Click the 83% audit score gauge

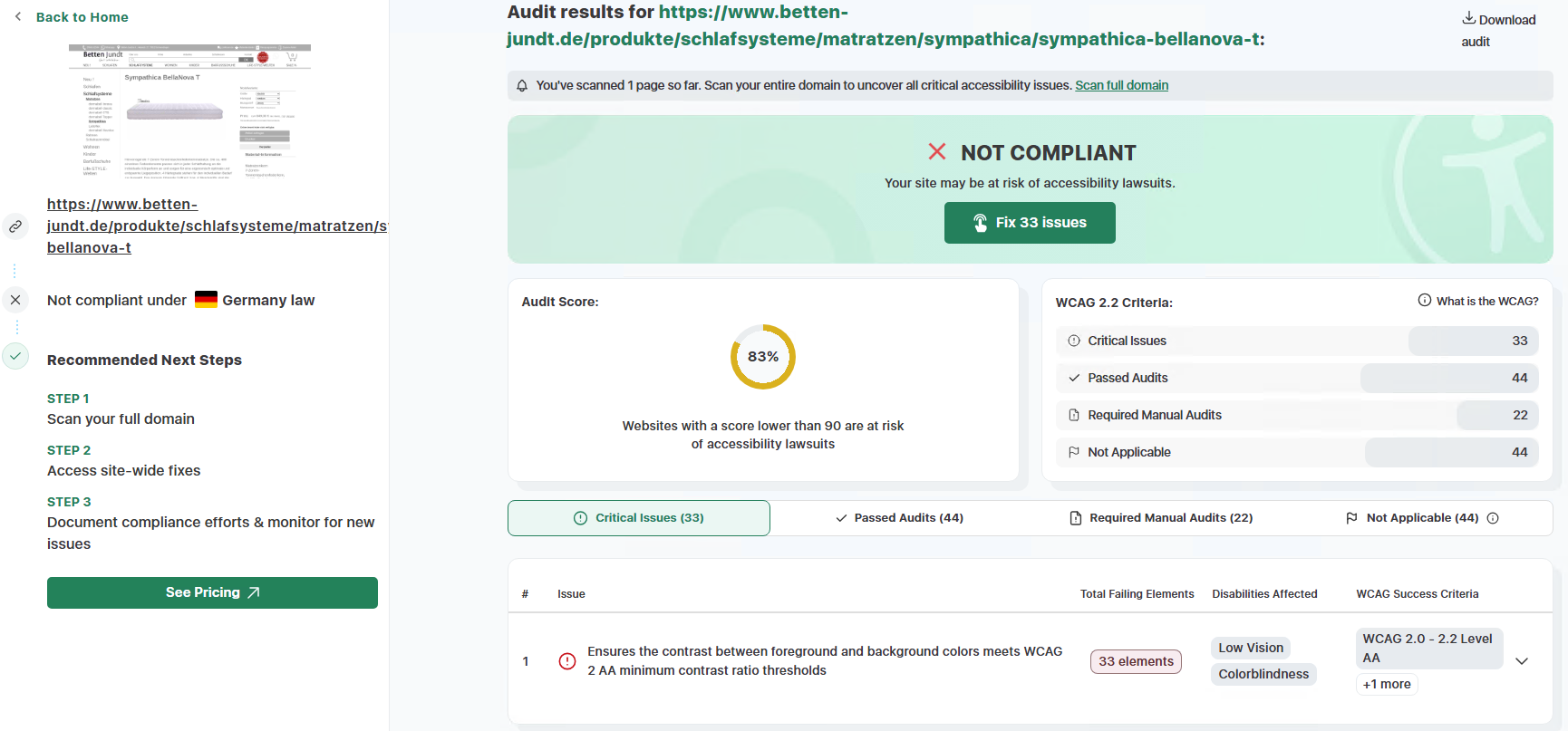(763, 357)
